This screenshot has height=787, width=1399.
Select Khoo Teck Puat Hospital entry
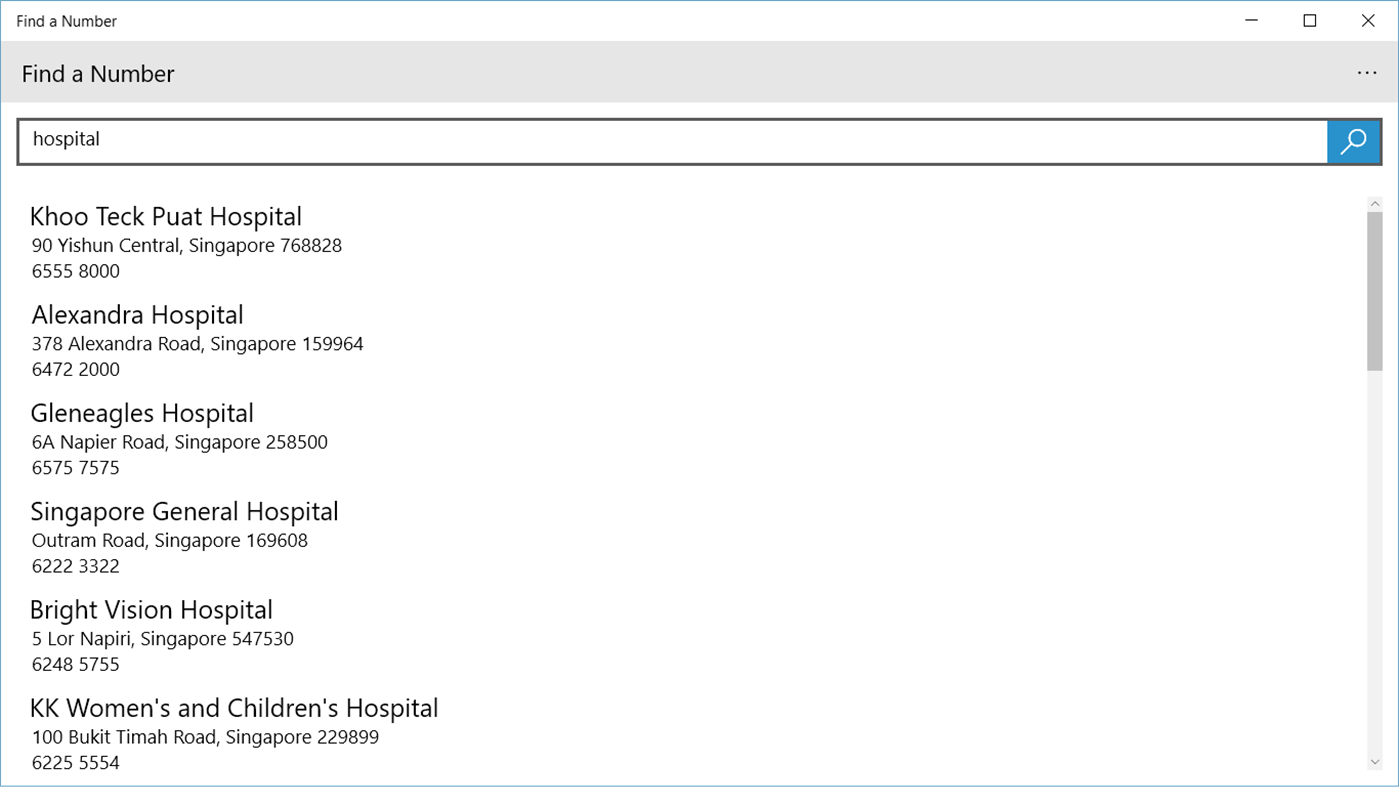point(166,217)
